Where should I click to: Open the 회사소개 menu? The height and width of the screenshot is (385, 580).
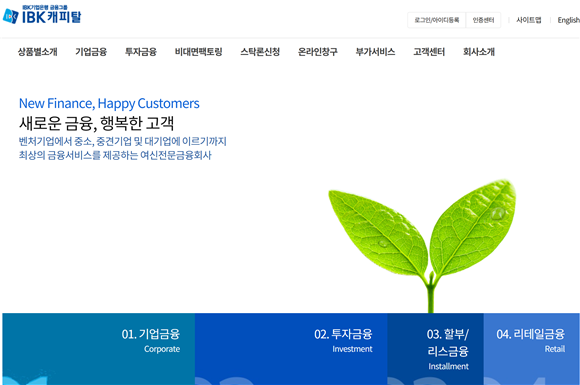point(479,52)
